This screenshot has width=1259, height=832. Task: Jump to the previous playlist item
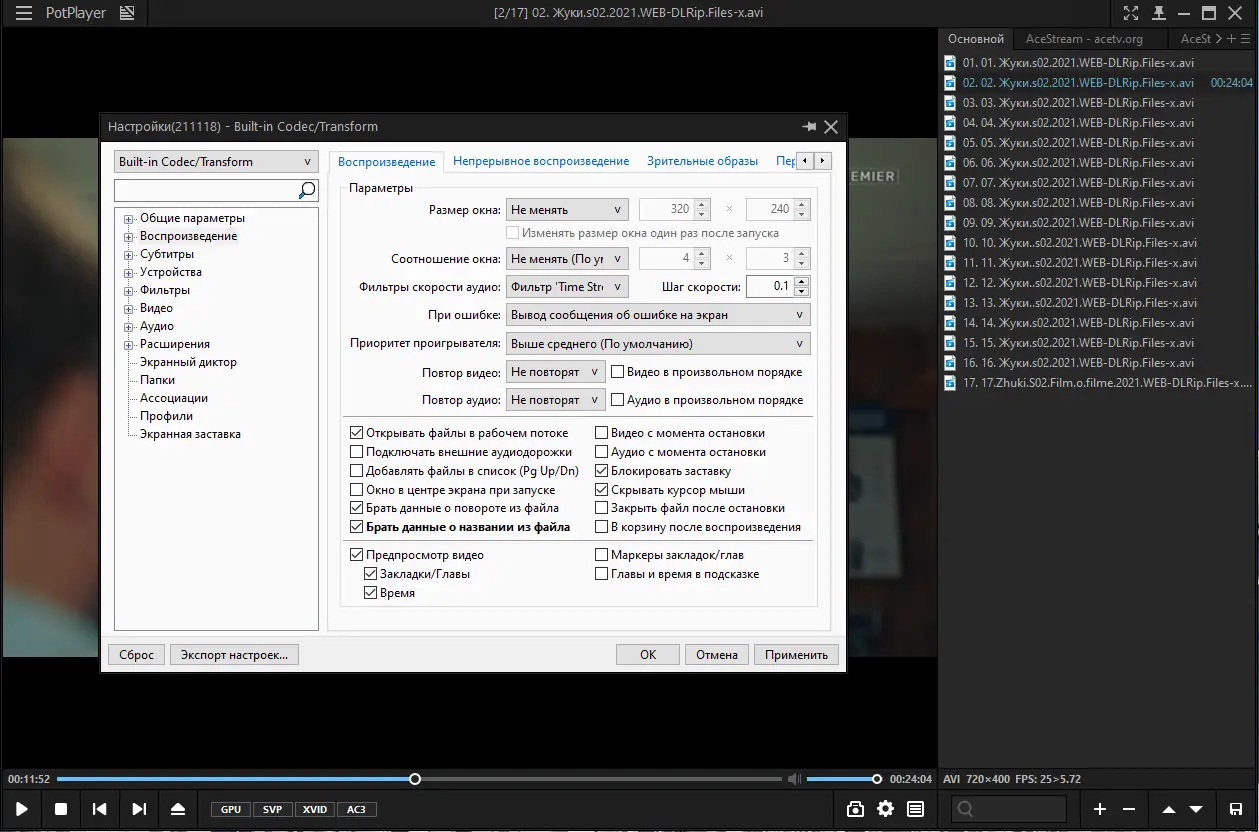coord(100,809)
